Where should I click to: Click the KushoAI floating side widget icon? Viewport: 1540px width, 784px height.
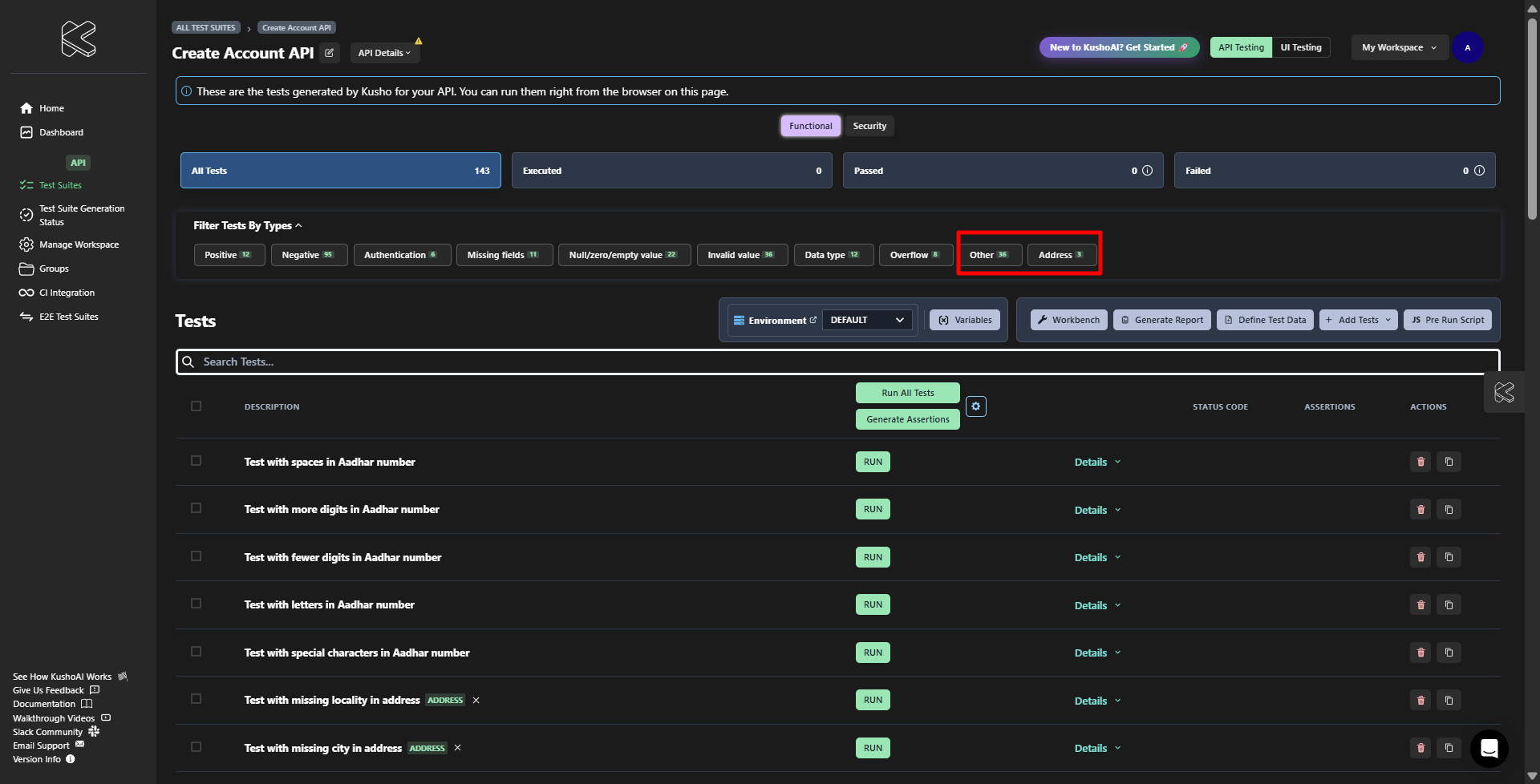(1504, 393)
